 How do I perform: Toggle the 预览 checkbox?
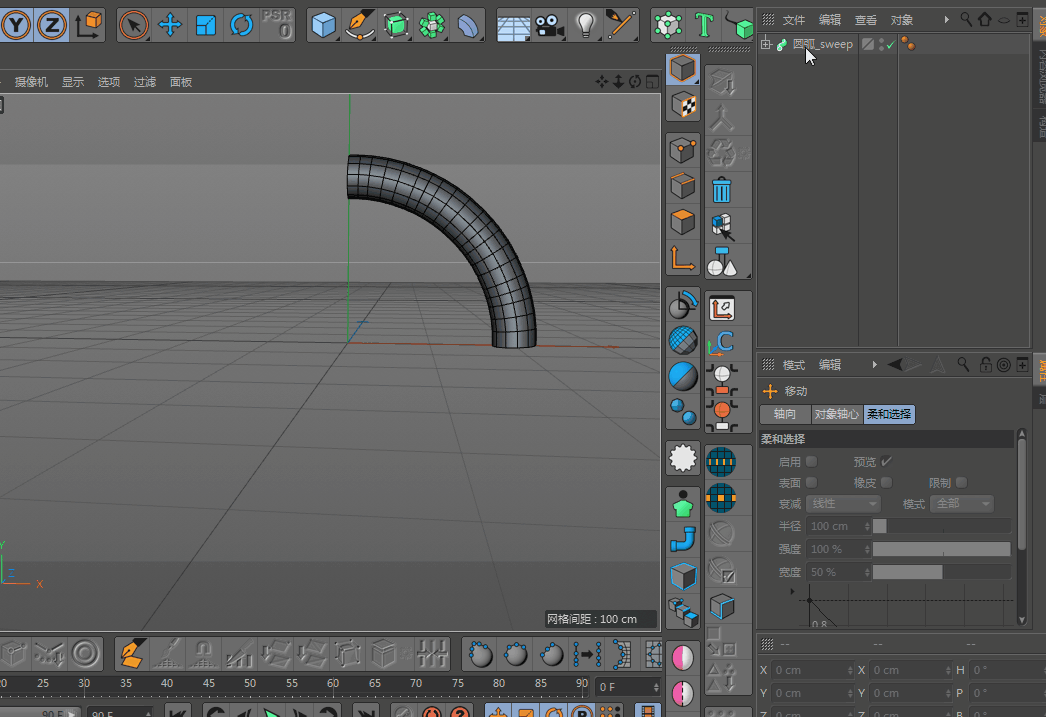pyautogui.click(x=886, y=462)
